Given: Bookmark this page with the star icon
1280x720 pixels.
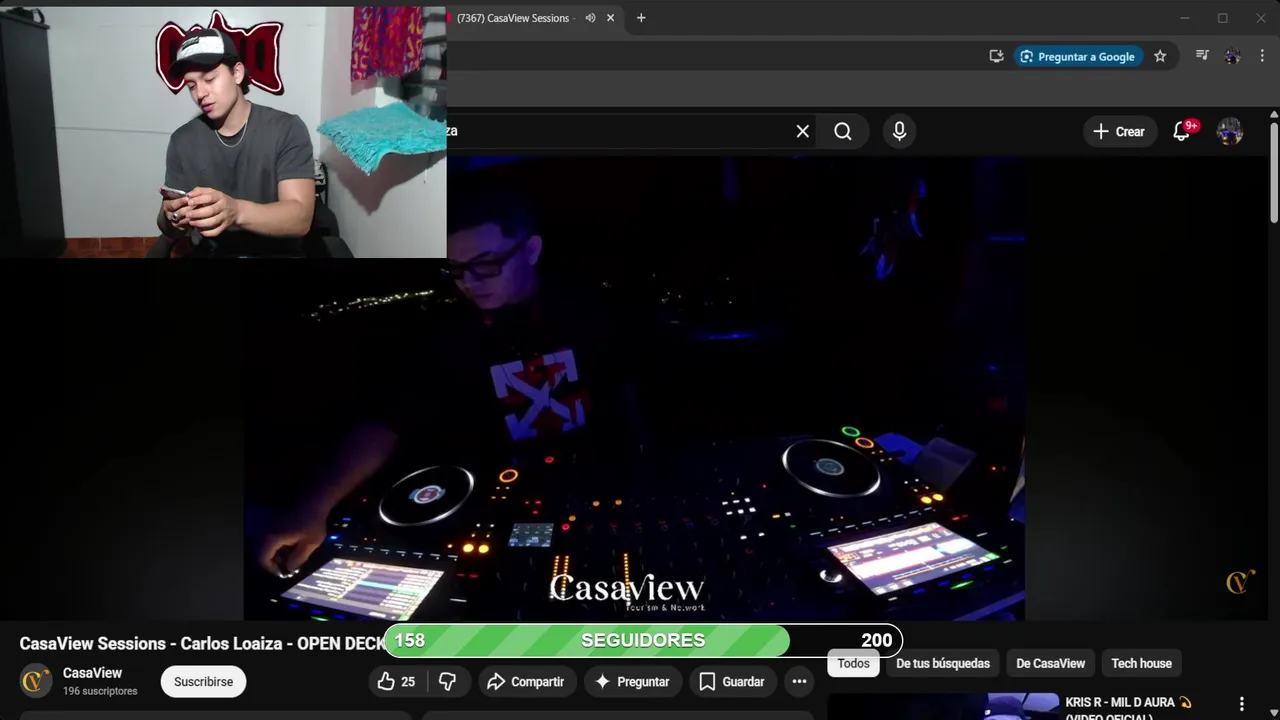Looking at the screenshot, I should point(1160,57).
